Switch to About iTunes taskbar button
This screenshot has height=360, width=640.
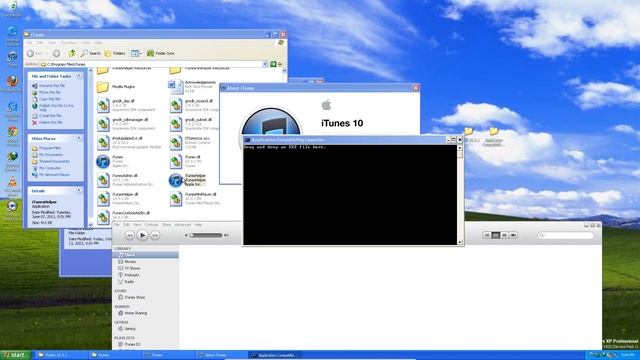222,355
